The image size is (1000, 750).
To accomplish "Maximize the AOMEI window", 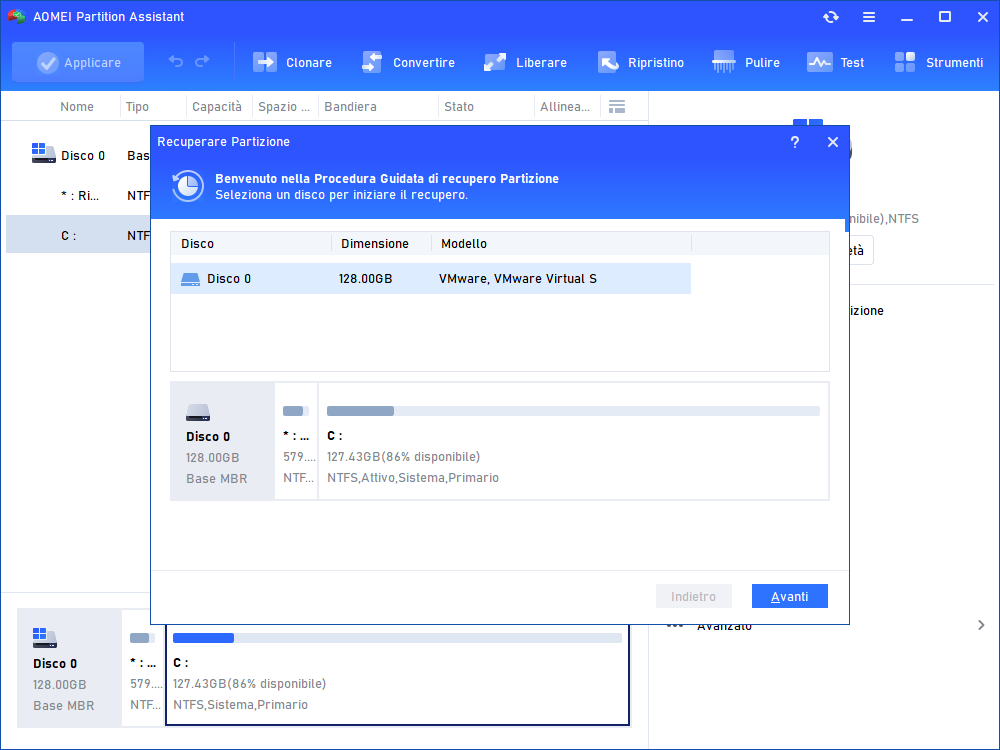I will (x=945, y=17).
